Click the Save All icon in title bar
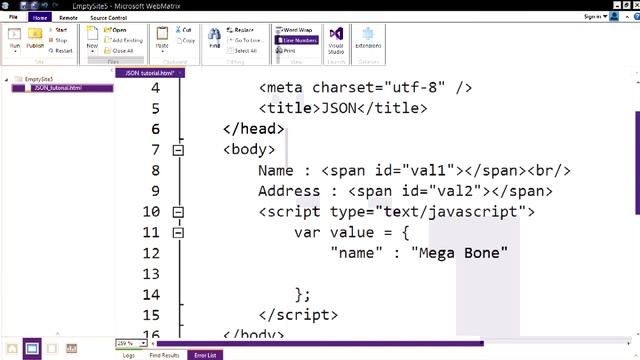The width and height of the screenshot is (640, 360). 34,6
